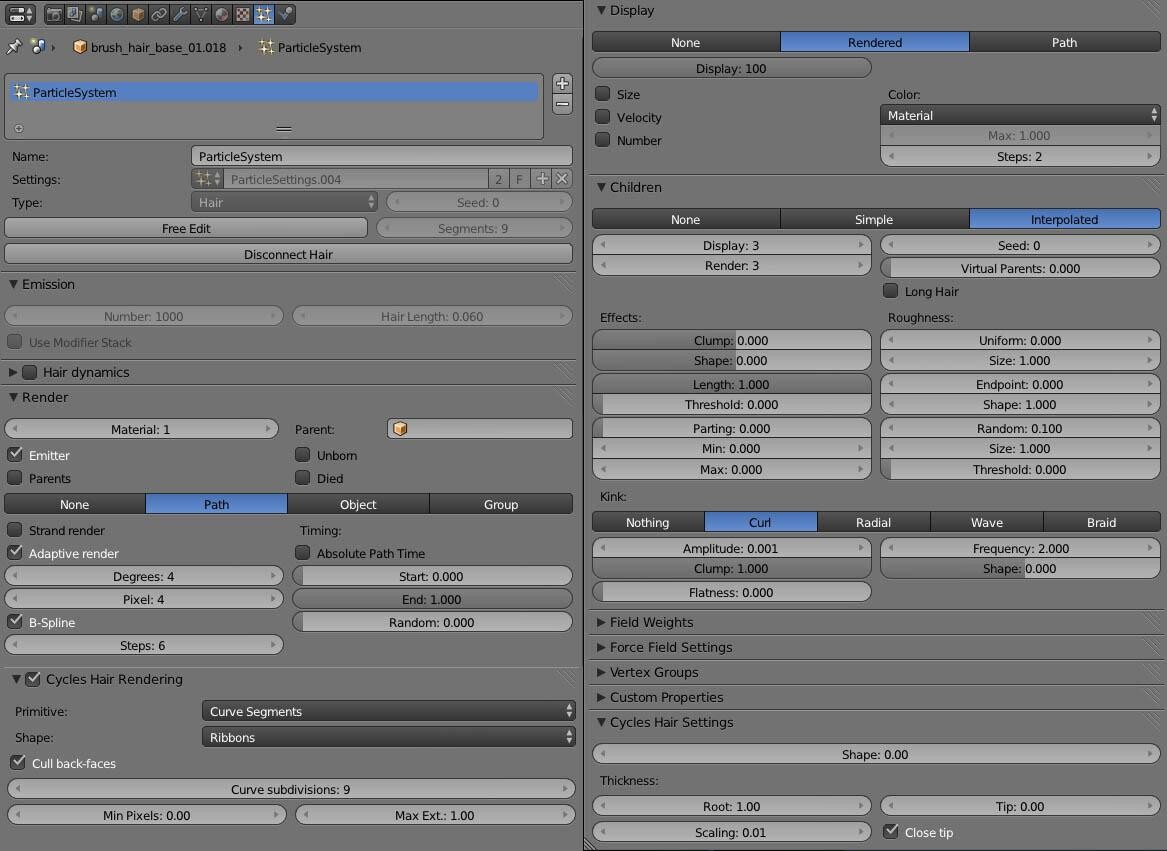
Task: Remove the particle system slot (minus)
Action: tap(563, 104)
